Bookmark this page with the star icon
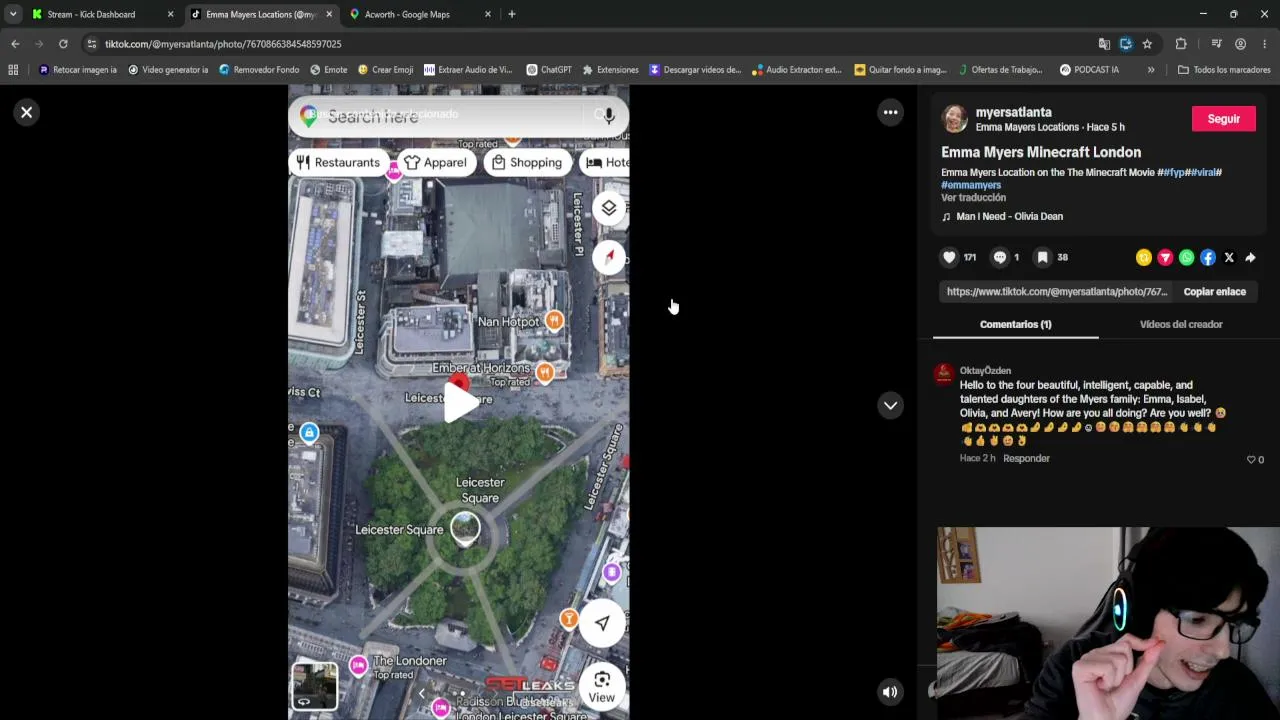Viewport: 1280px width, 720px height. pos(1147,44)
